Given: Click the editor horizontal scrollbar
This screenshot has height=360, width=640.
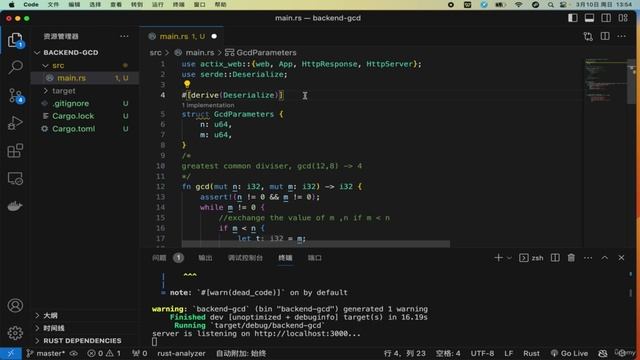Looking at the screenshot, I should pos(316,244).
